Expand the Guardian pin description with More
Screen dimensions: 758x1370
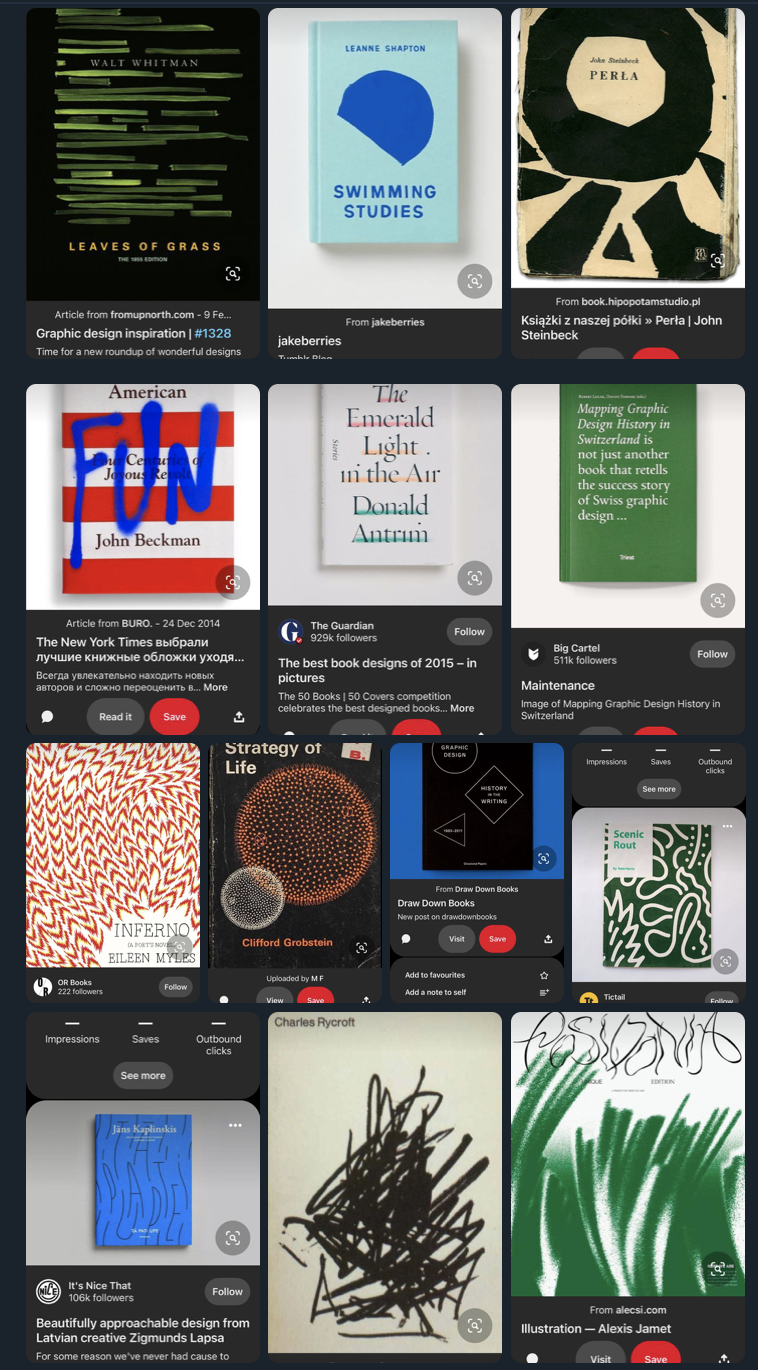462,708
